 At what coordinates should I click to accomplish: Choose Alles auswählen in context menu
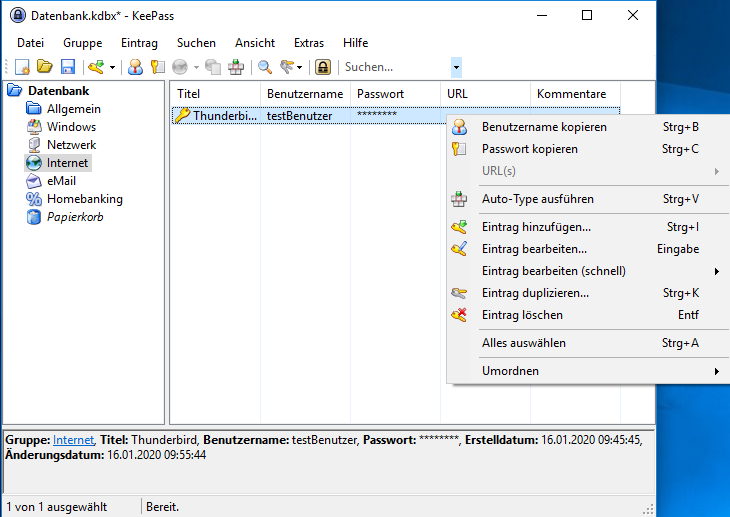click(589, 343)
